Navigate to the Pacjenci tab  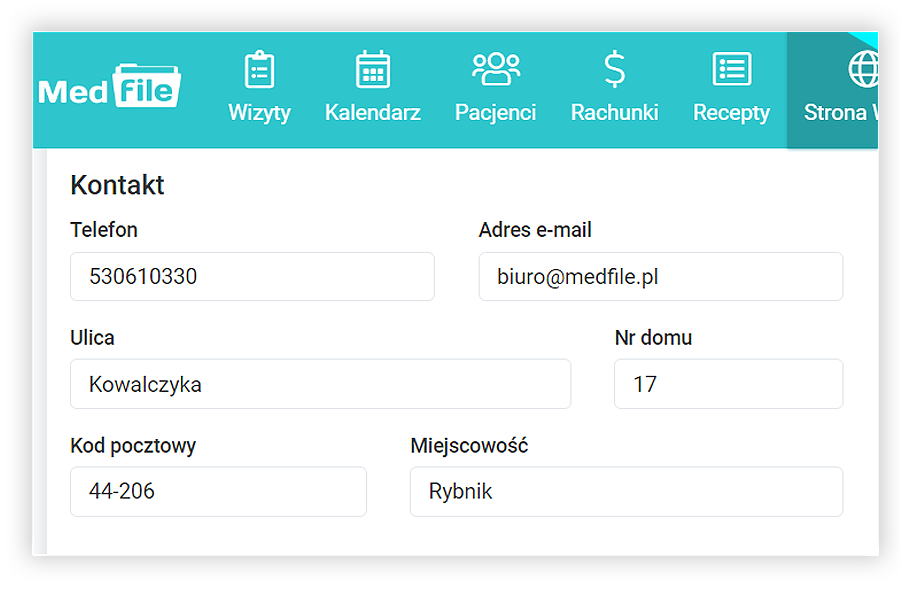coord(495,112)
